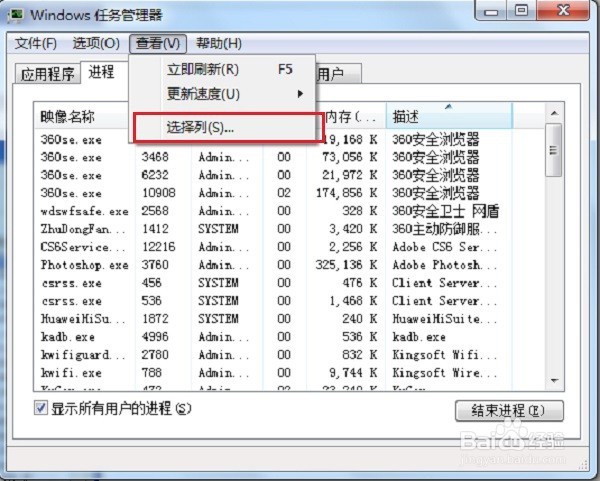Click the scrollbar up arrow

pyautogui.click(x=554, y=113)
